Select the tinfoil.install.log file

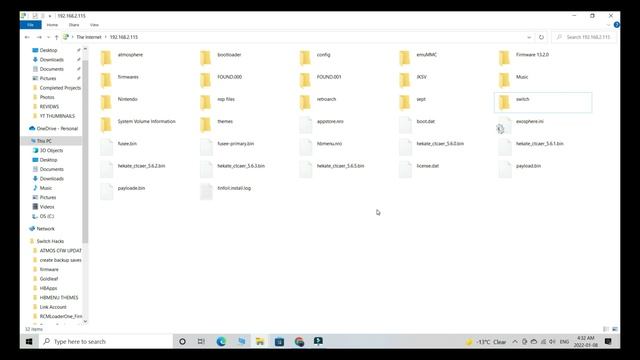pos(234,188)
